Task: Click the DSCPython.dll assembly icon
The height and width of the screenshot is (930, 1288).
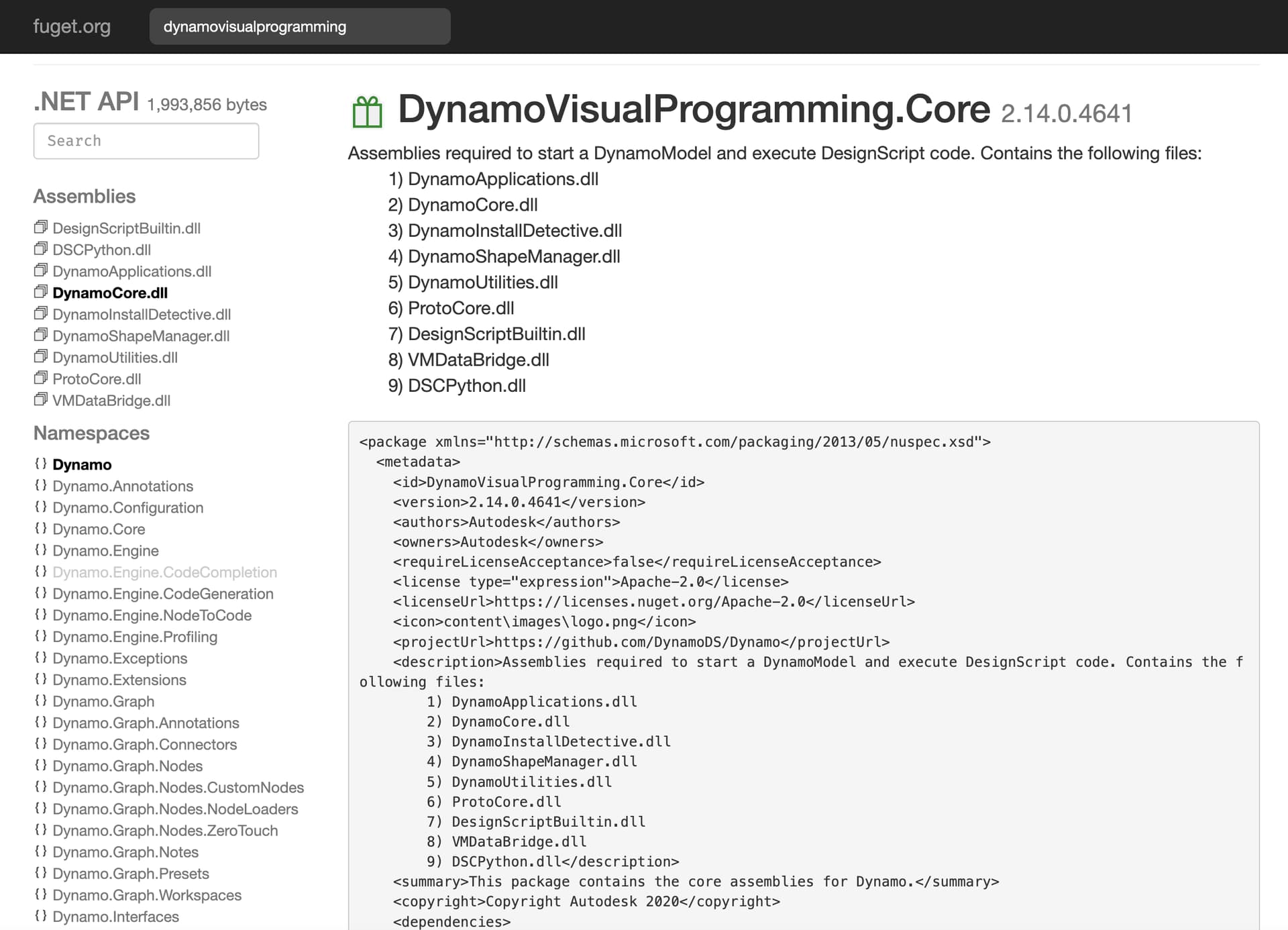Action: coord(41,249)
